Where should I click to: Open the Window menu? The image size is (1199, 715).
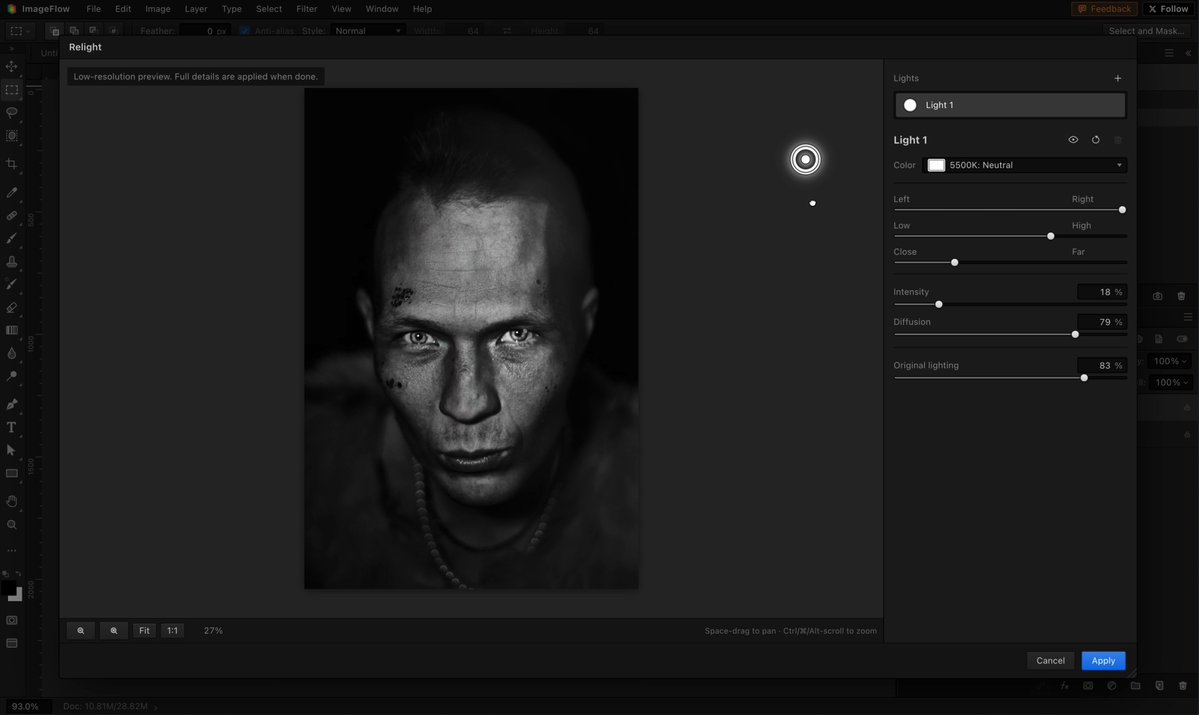click(x=382, y=9)
